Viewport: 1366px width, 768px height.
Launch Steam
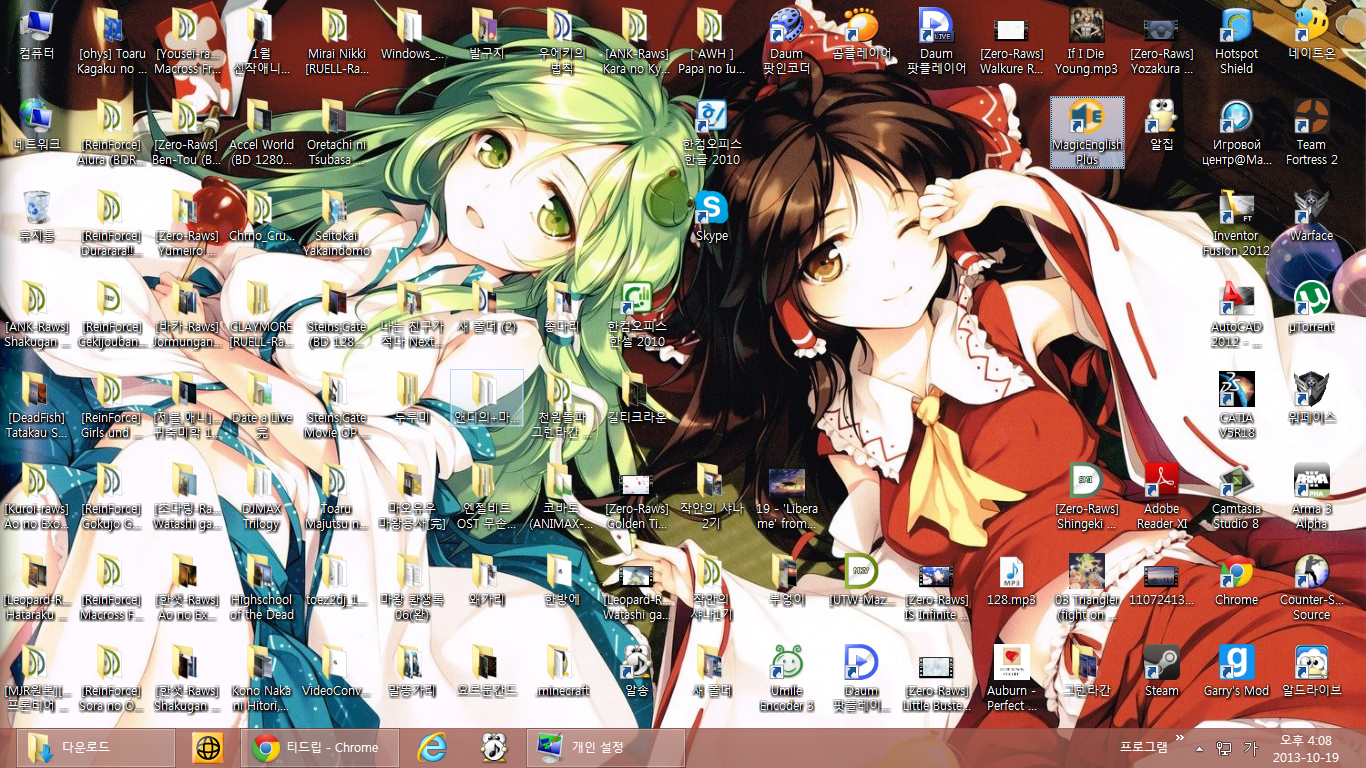pos(1161,665)
